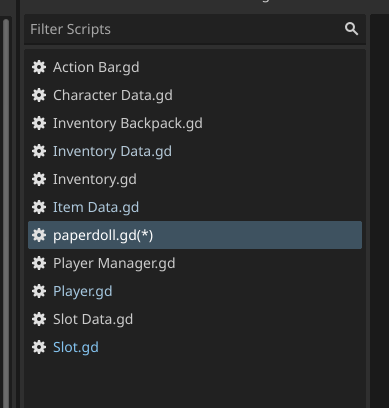Click gear icon beside Character Data.gd
The height and width of the screenshot is (408, 389).
pos(39,95)
